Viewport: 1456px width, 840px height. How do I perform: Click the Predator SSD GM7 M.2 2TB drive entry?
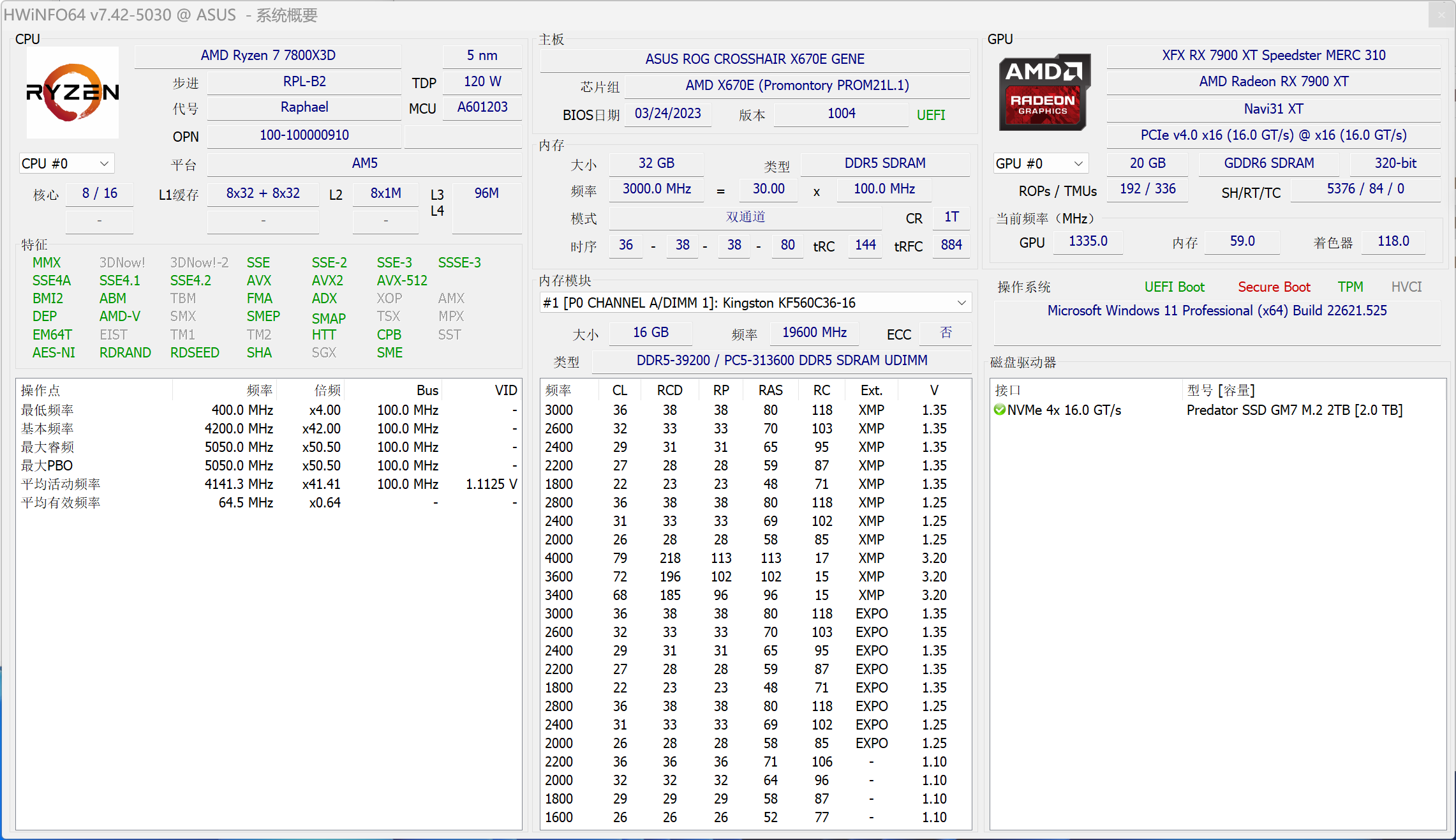click(x=1295, y=410)
